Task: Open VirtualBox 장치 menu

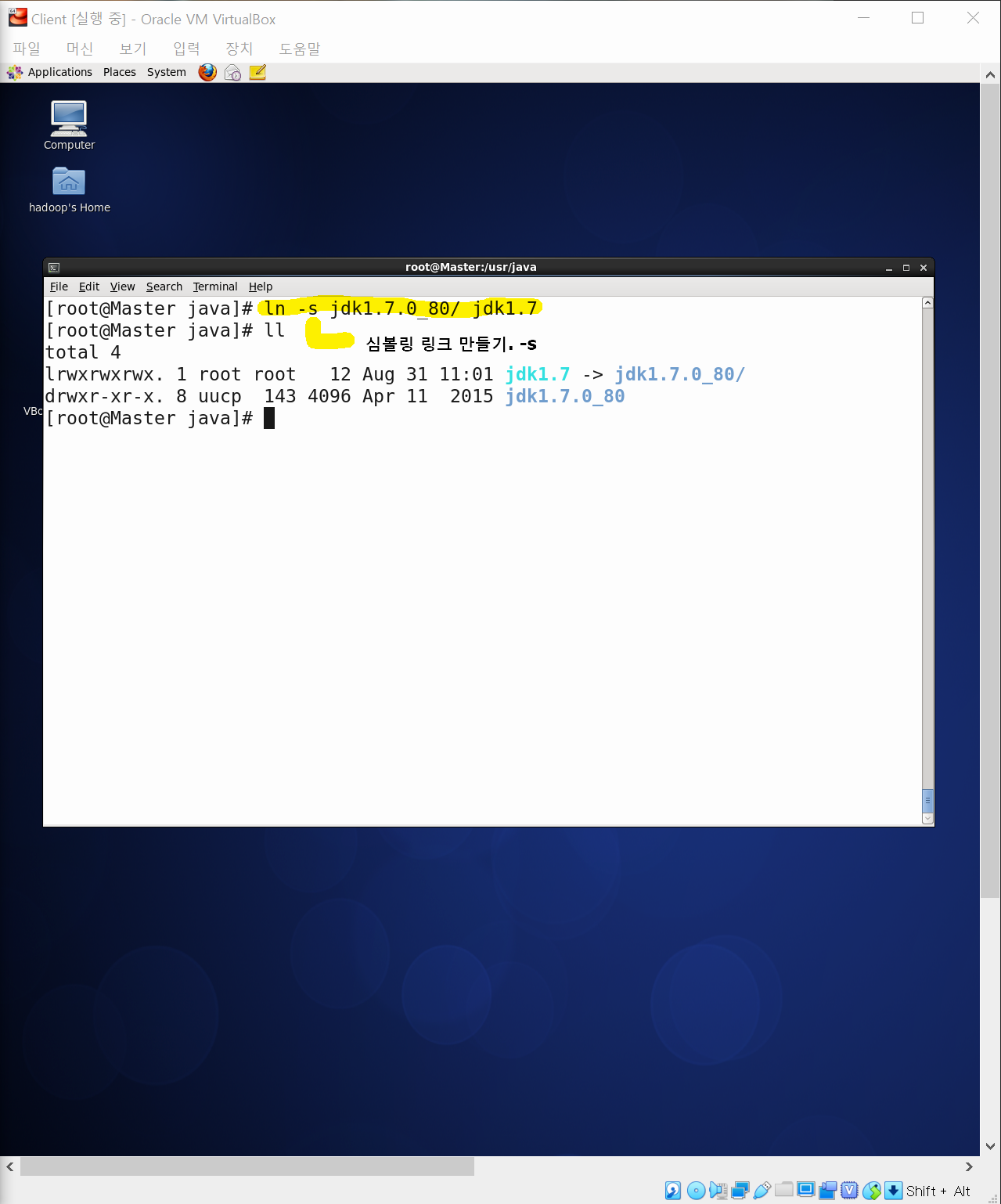Action: [x=239, y=49]
